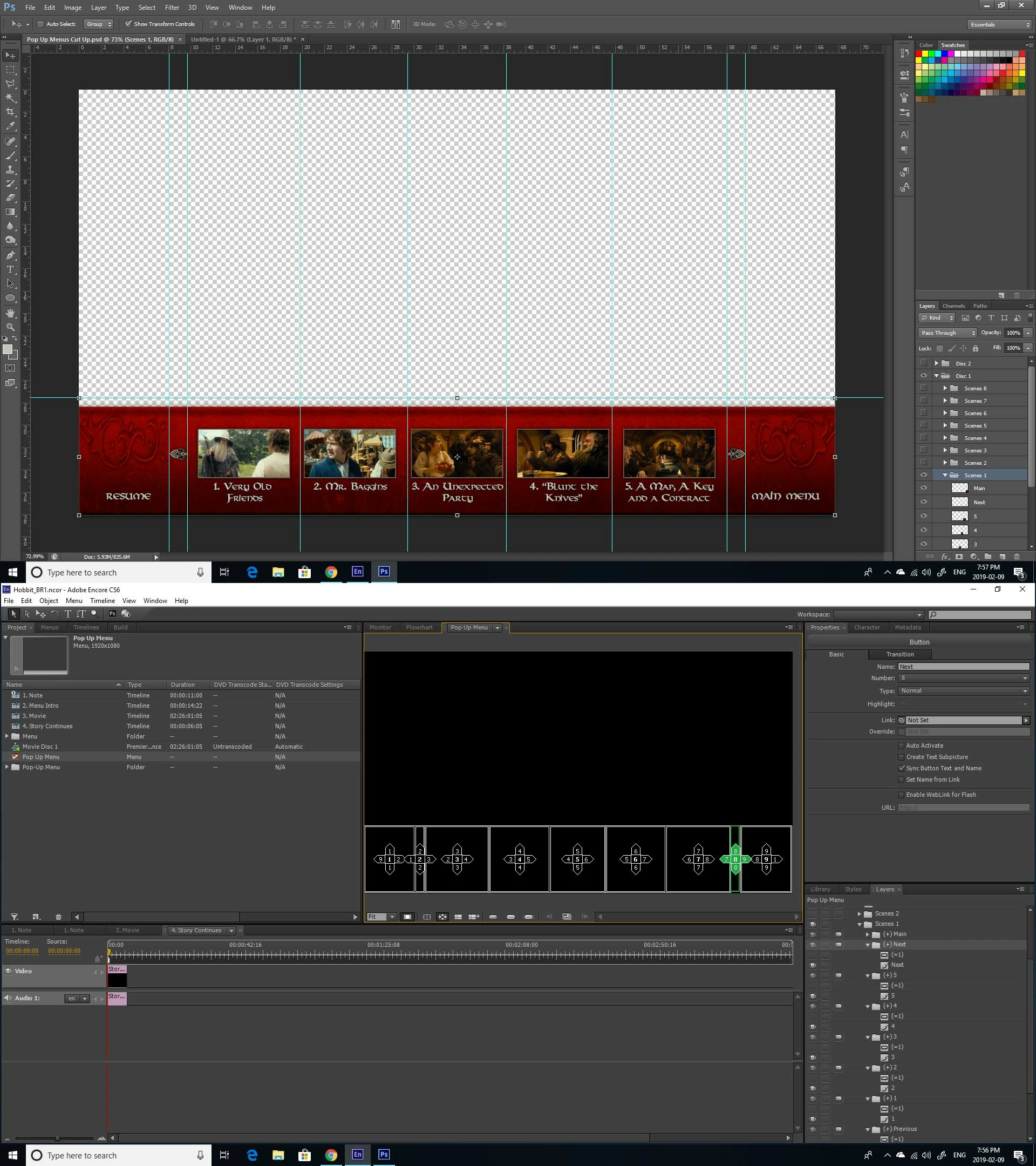Expand the Menu folder in Project

tap(7, 736)
